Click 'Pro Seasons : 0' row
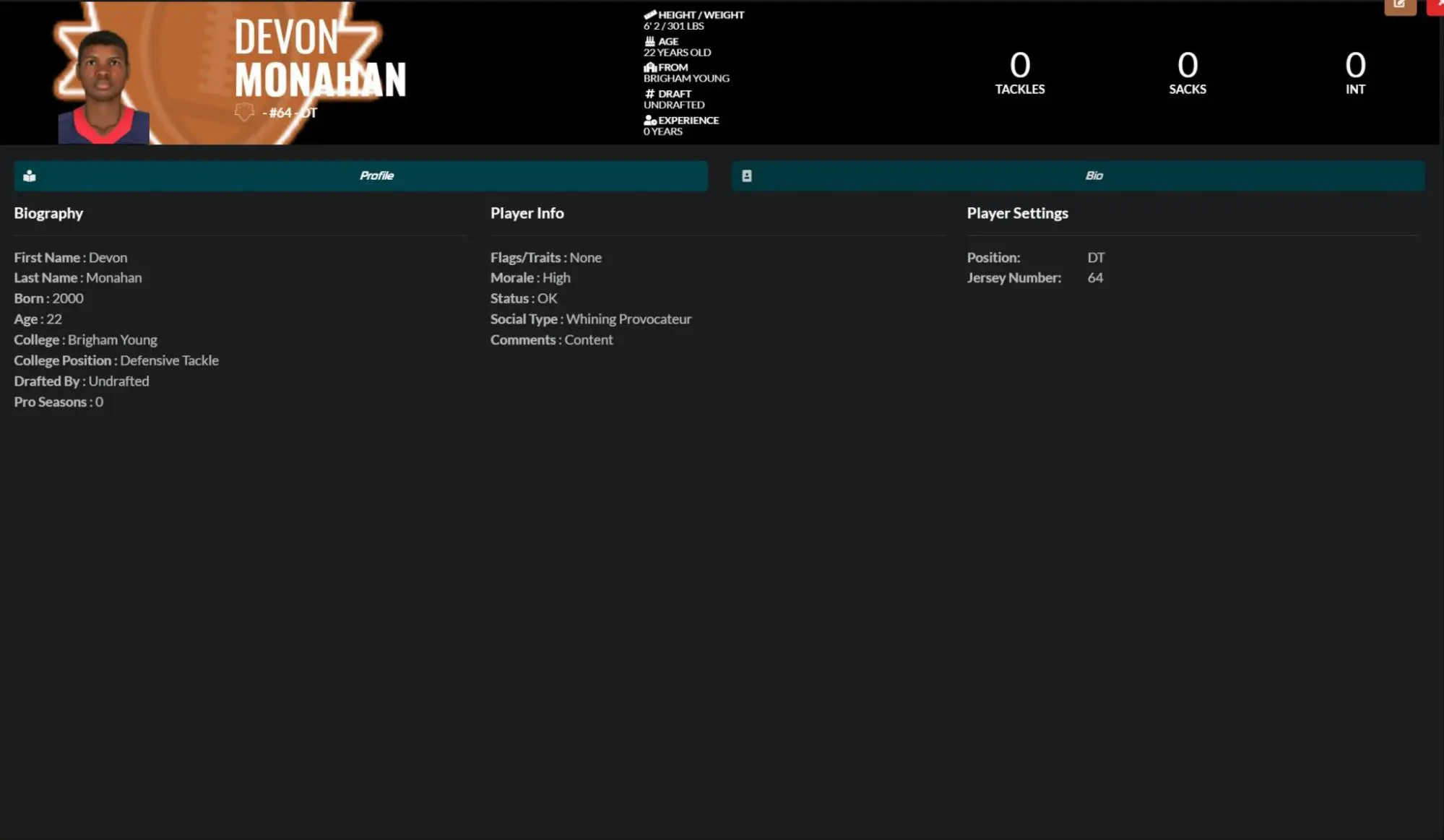The height and width of the screenshot is (840, 1444). pyautogui.click(x=59, y=402)
